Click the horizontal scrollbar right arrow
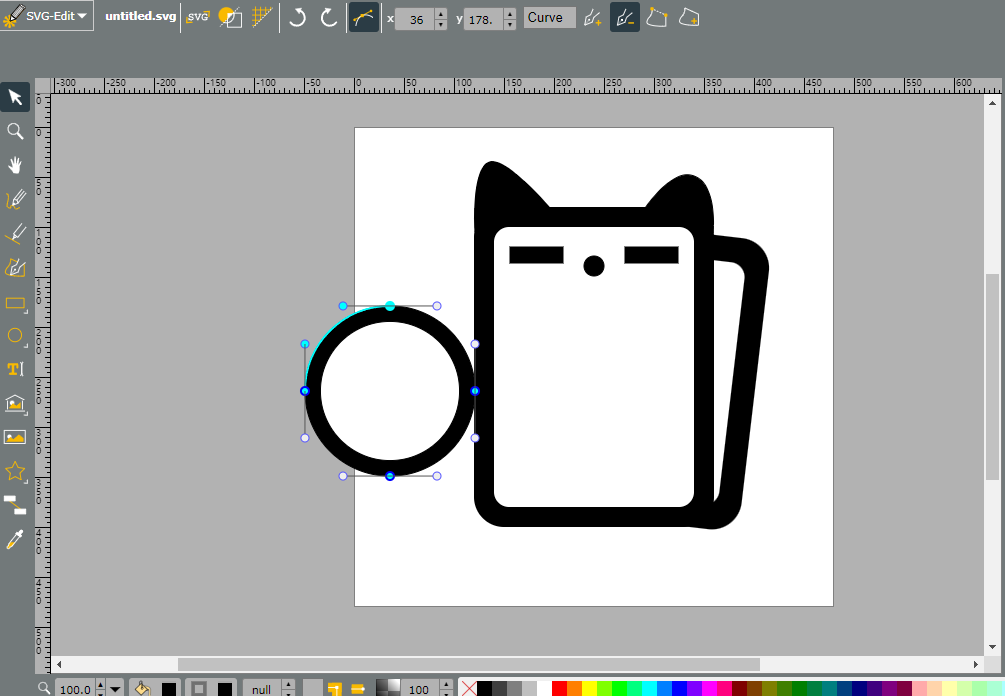 click(976, 664)
